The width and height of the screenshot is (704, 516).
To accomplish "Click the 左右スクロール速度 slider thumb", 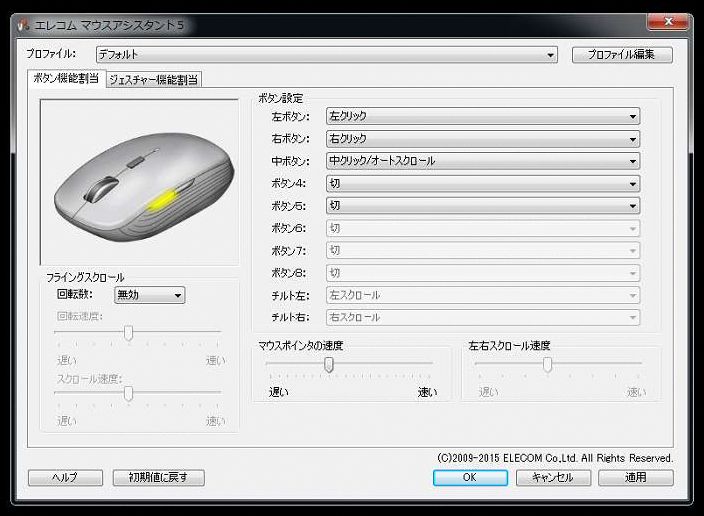I will [x=547, y=365].
